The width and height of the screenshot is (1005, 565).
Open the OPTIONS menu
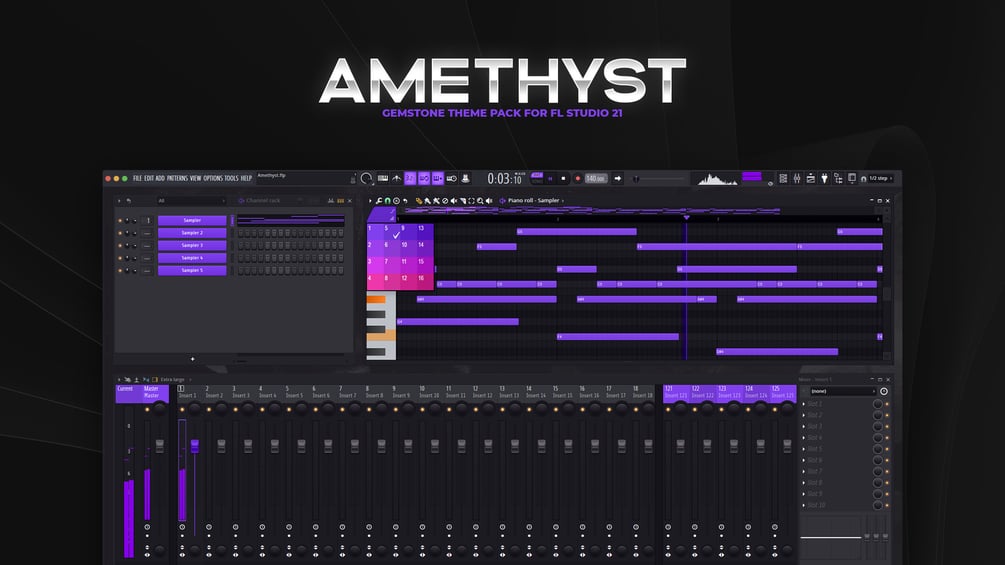[213, 179]
